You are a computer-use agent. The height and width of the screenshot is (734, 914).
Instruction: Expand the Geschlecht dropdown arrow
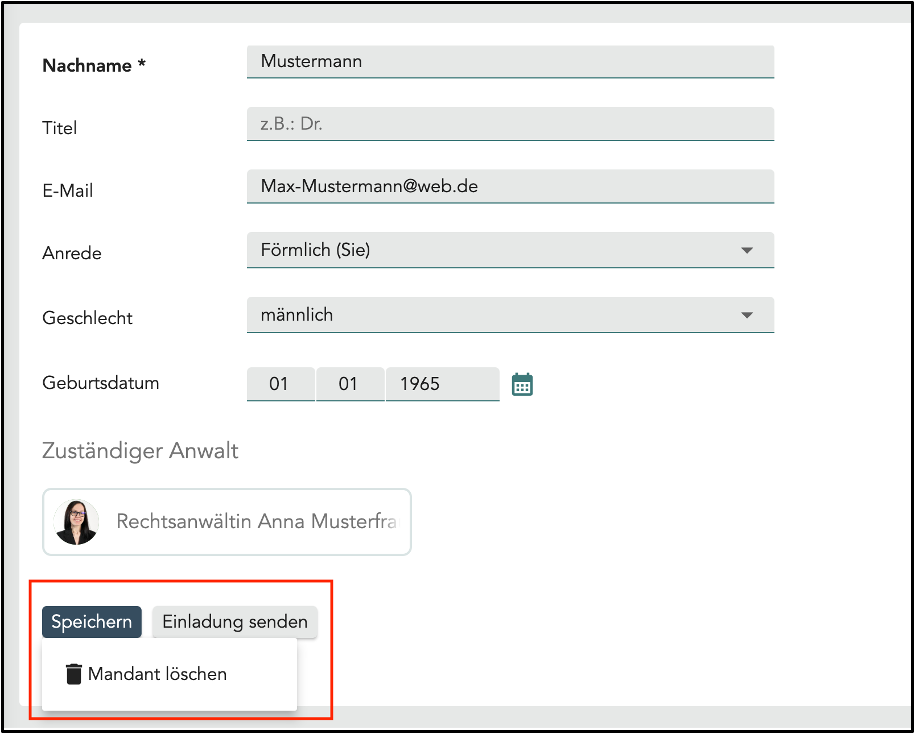pyautogui.click(x=746, y=315)
